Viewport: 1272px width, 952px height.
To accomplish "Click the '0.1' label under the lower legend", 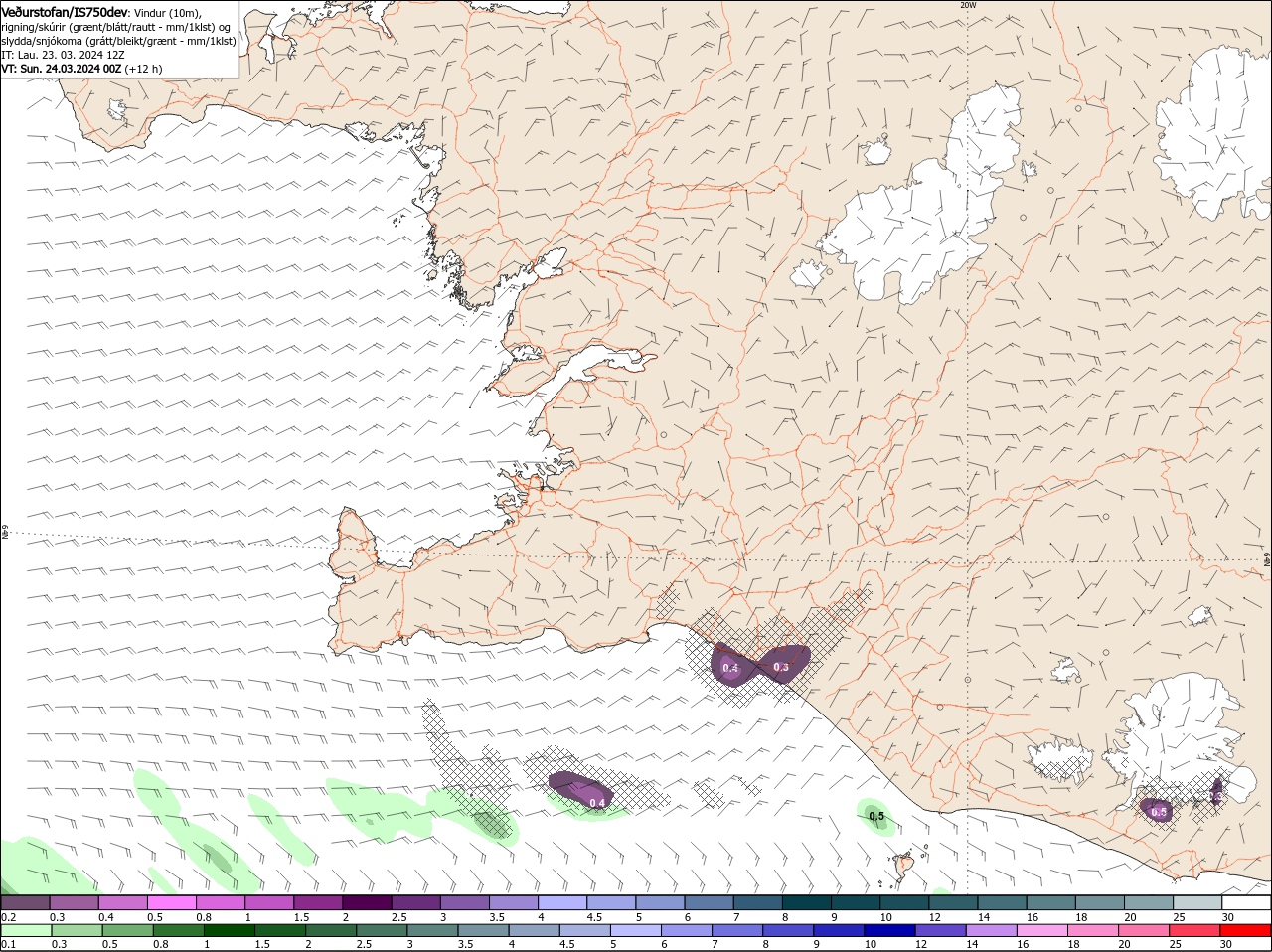I will pyautogui.click(x=9, y=945).
